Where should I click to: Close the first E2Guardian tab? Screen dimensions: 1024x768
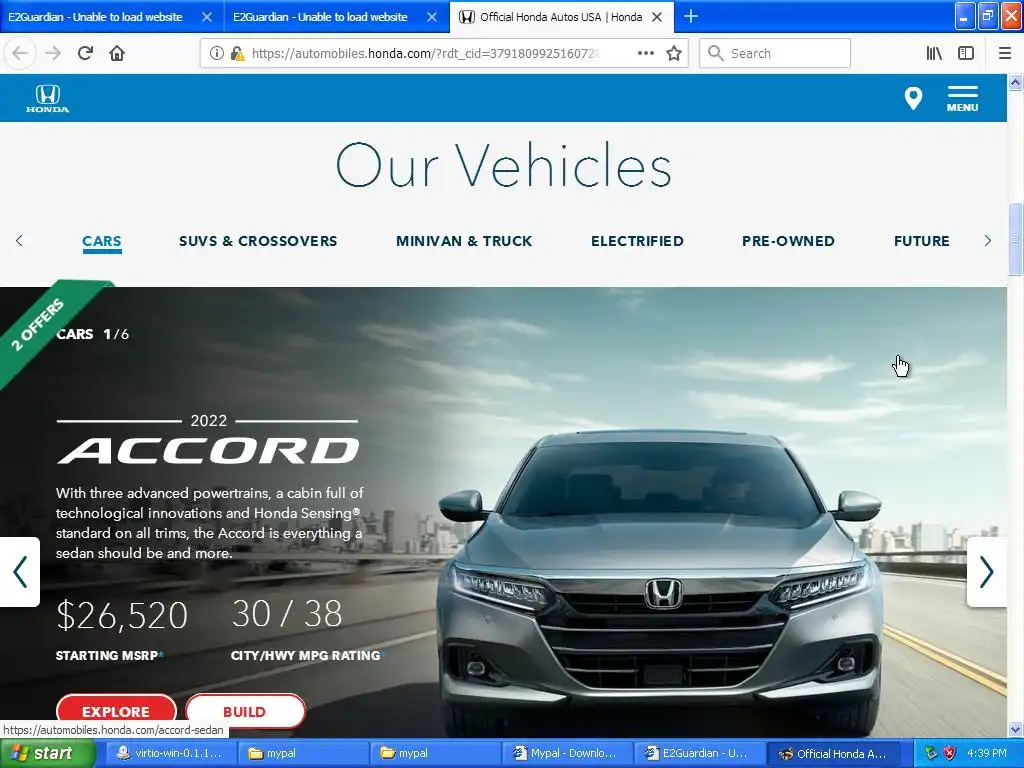point(206,17)
